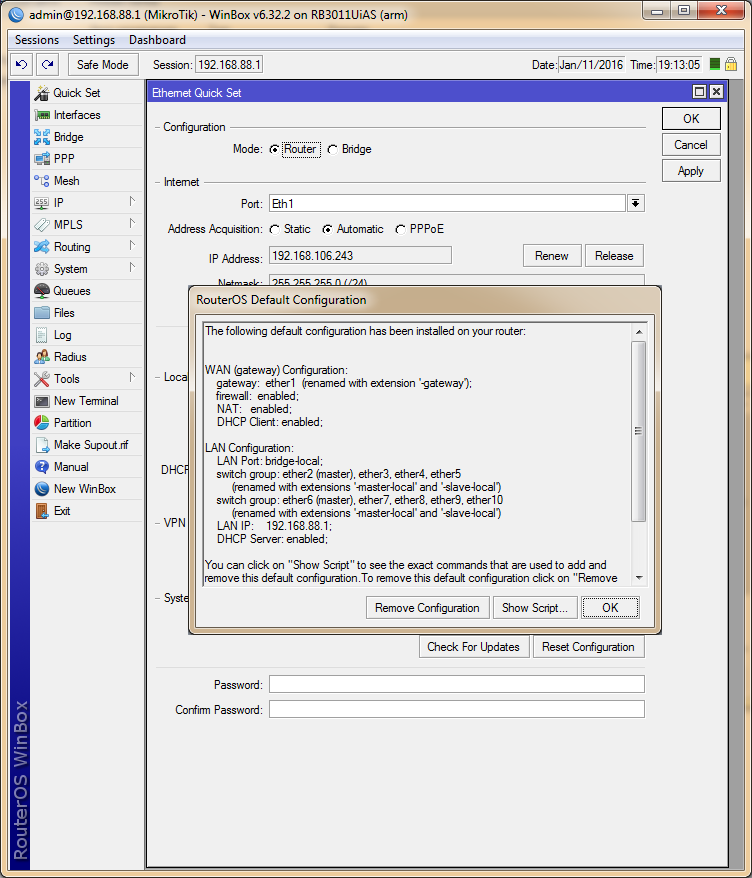Open the Sessions menu

pos(37,40)
